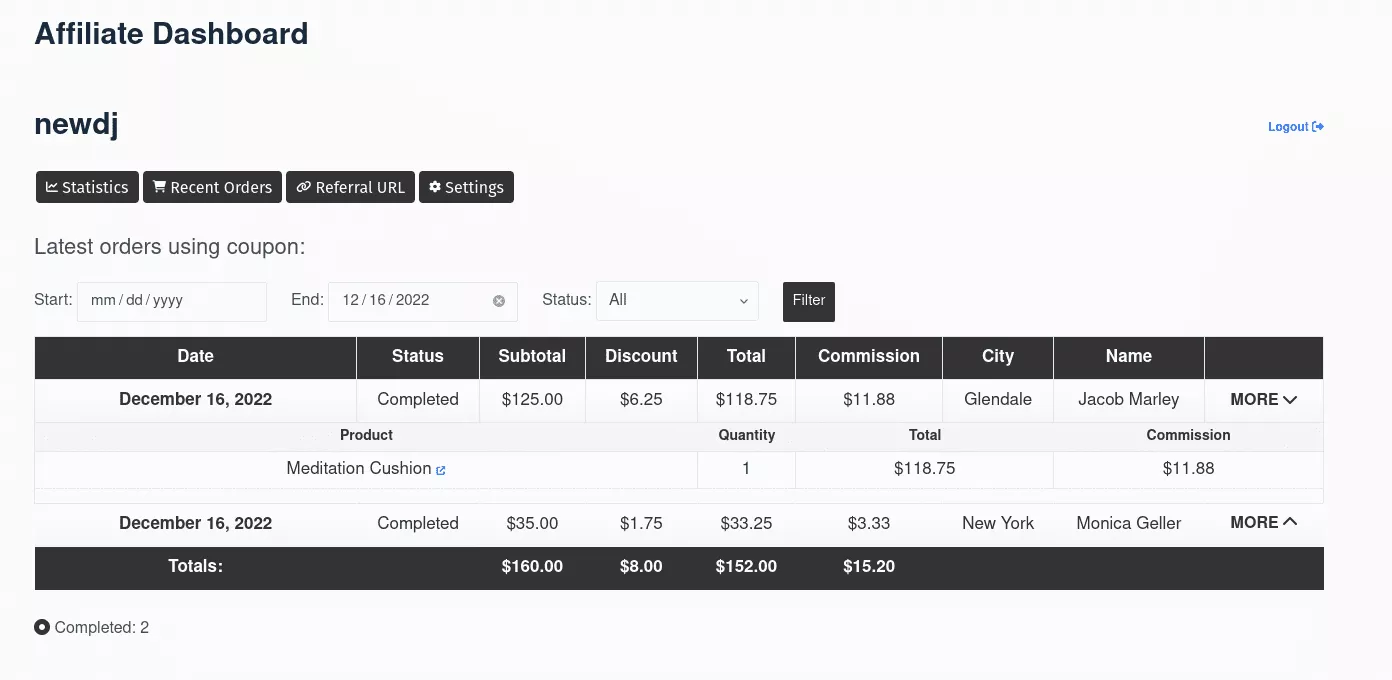Click the City column header
This screenshot has width=1392, height=680.
997,356
